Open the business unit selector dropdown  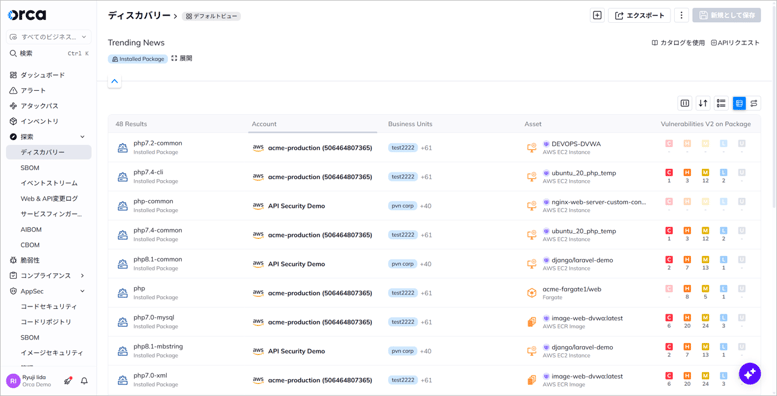tap(49, 37)
